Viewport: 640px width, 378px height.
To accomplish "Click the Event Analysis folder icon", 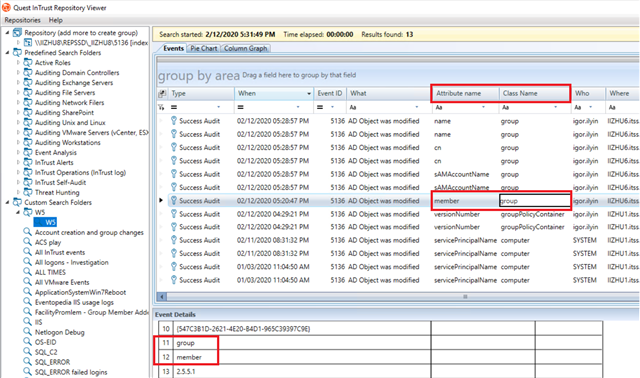I will tap(28, 153).
